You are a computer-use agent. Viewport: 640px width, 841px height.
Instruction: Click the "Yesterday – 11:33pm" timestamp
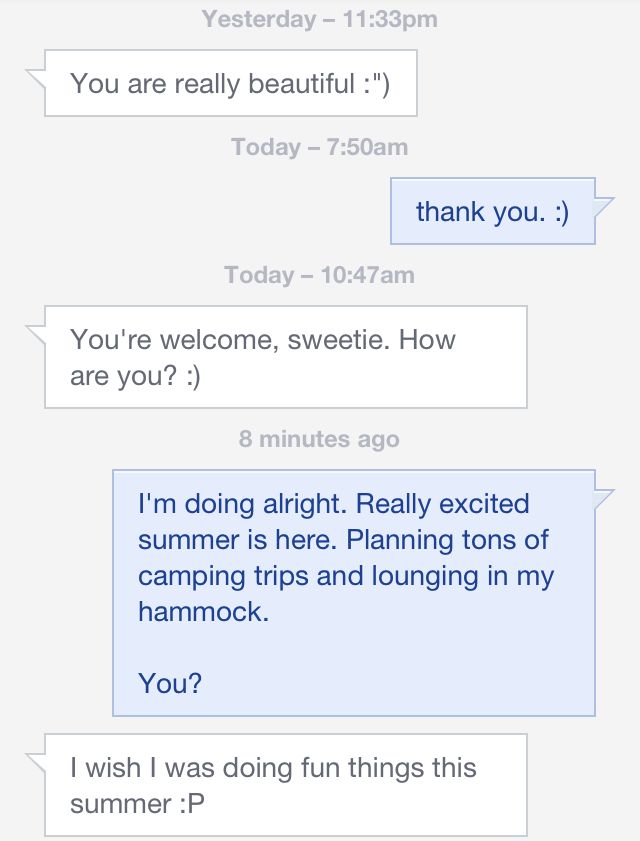[319, 19]
